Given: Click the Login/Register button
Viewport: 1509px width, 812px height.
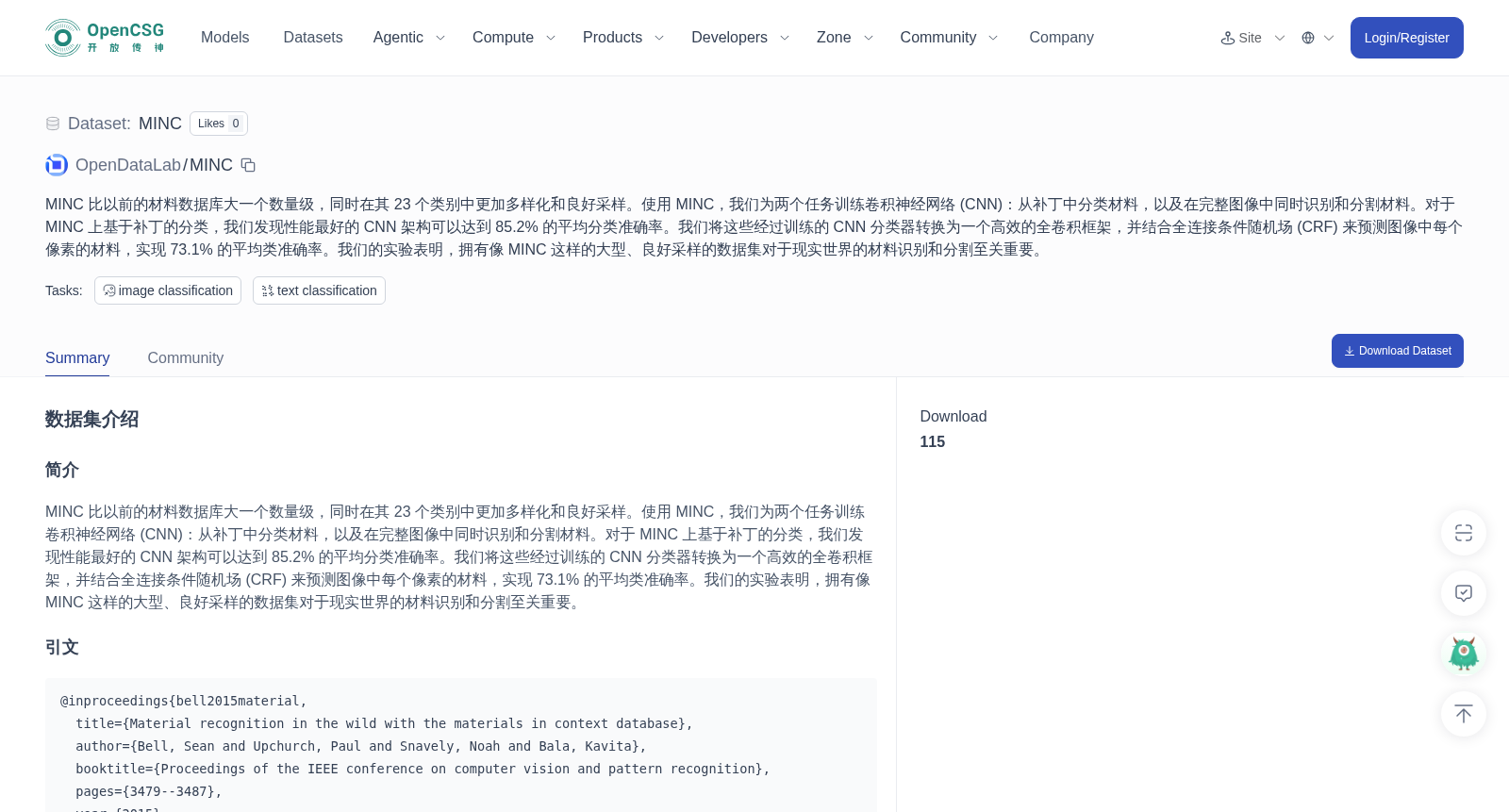Looking at the screenshot, I should 1406,38.
